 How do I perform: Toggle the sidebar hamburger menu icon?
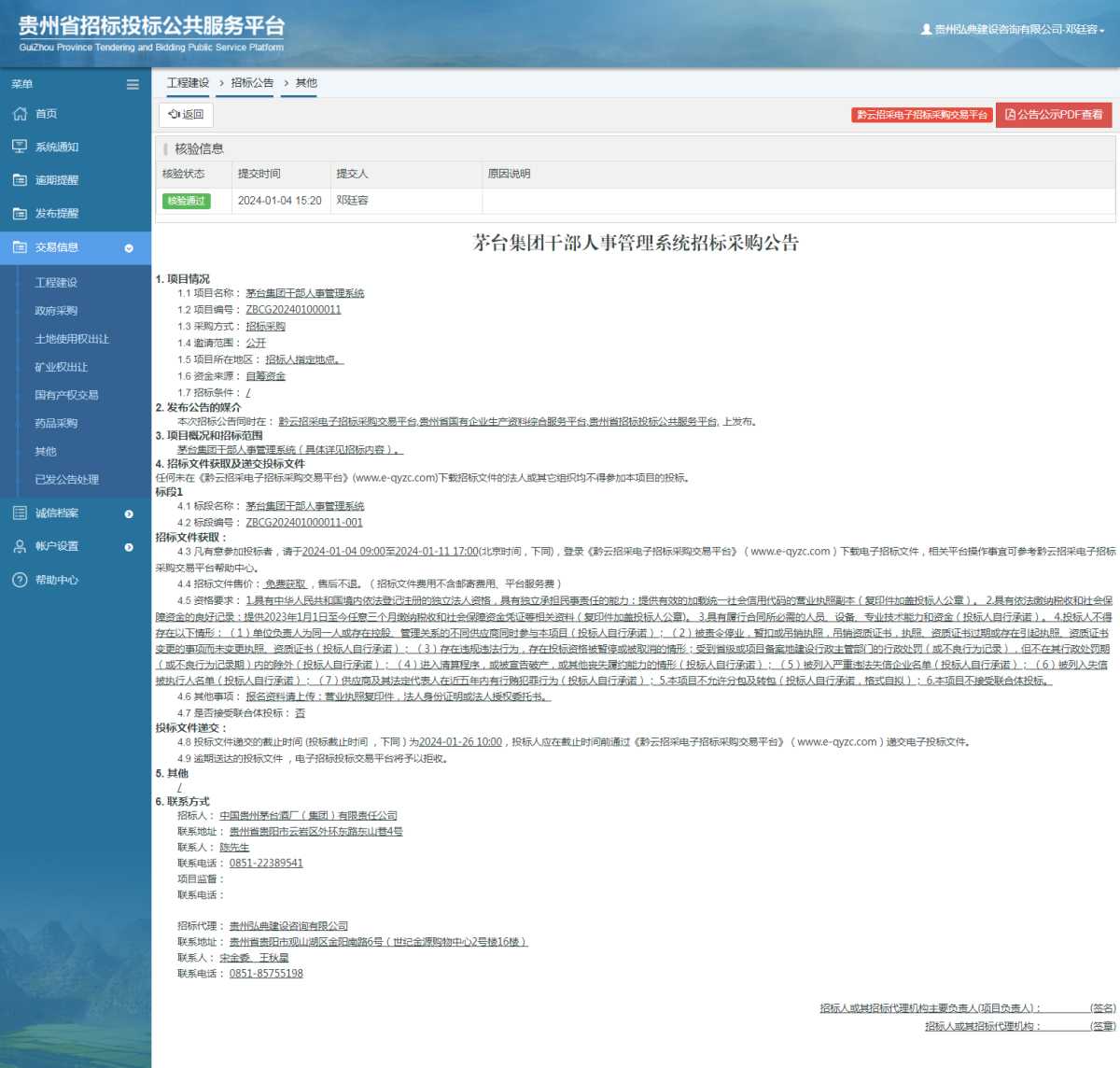(133, 84)
